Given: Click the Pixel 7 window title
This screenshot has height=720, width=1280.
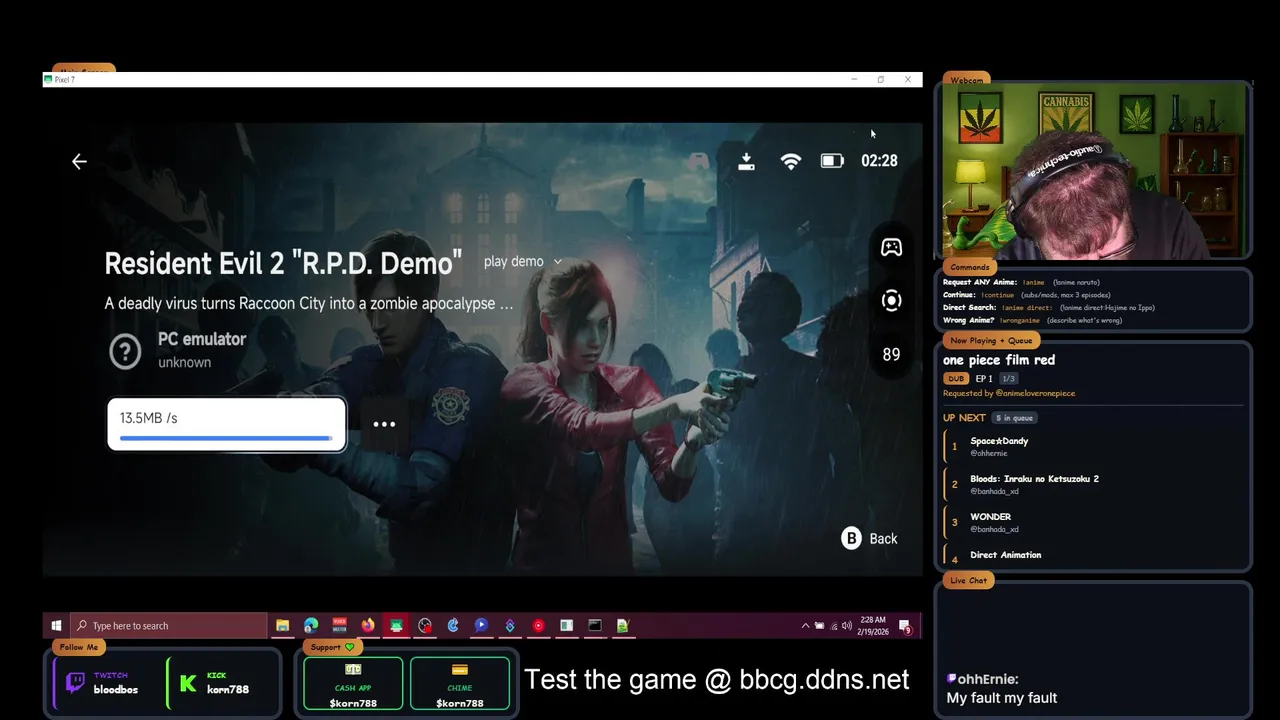Looking at the screenshot, I should click(64, 80).
